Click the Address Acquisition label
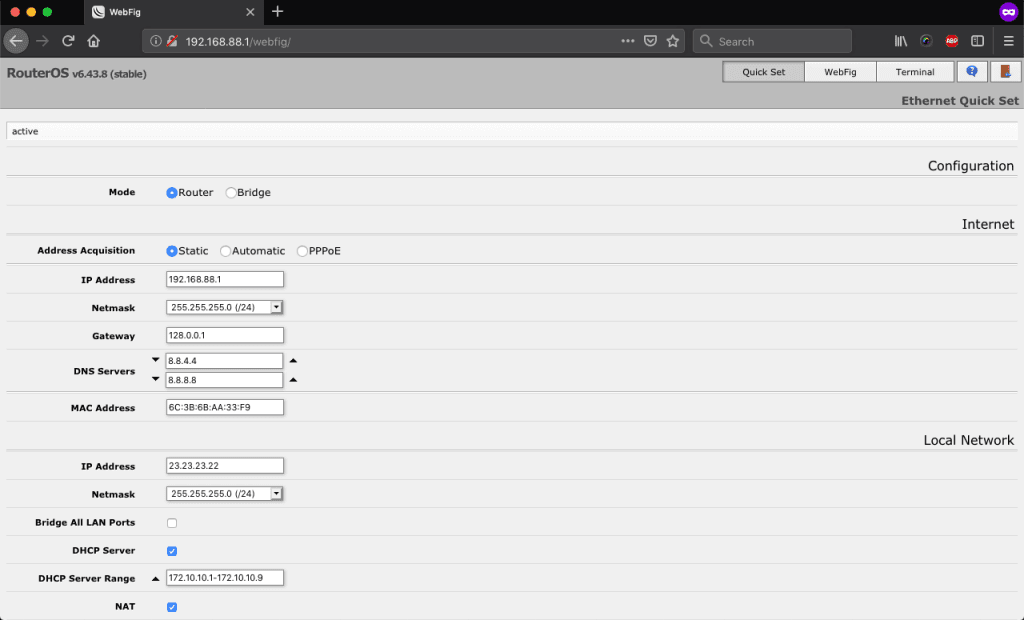The height and width of the screenshot is (620, 1024). (x=86, y=250)
